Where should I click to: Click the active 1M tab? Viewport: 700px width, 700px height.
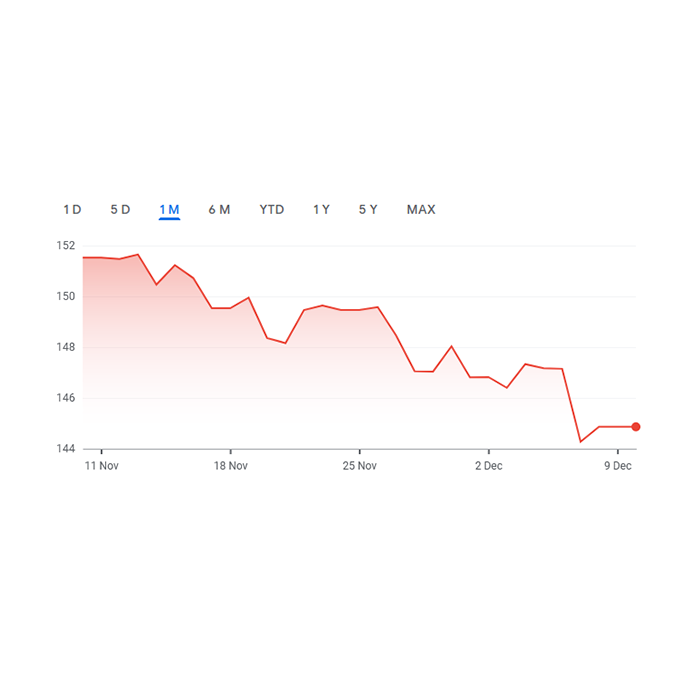point(169,210)
